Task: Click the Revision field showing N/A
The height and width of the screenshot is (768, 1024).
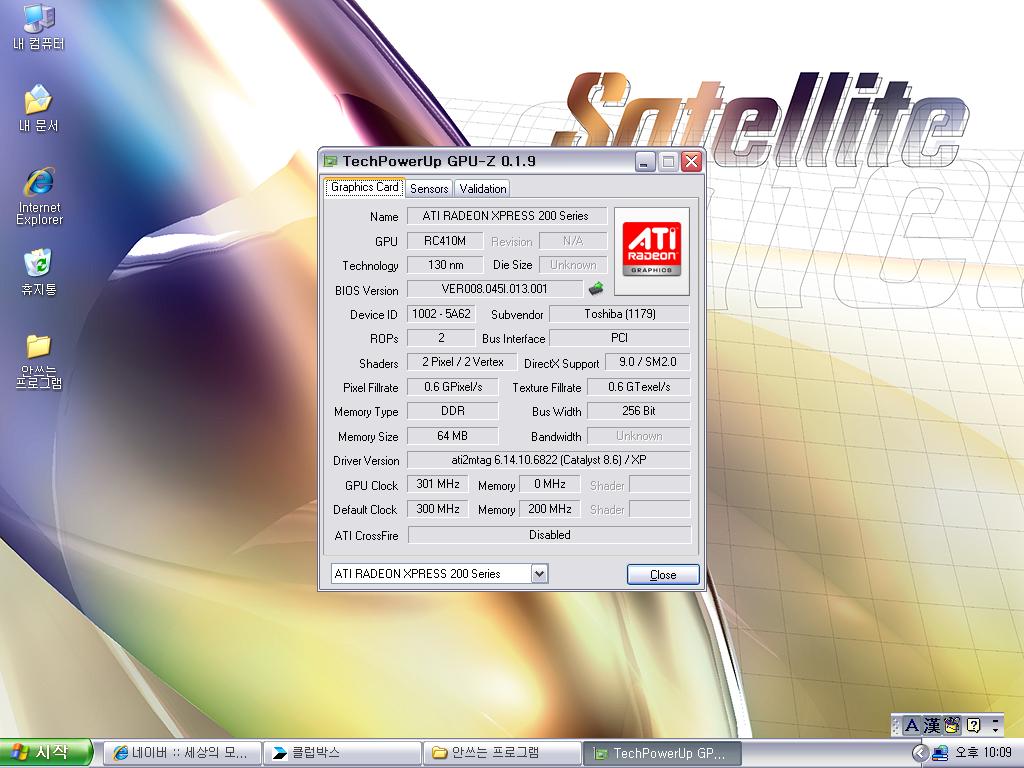Action: coord(573,241)
